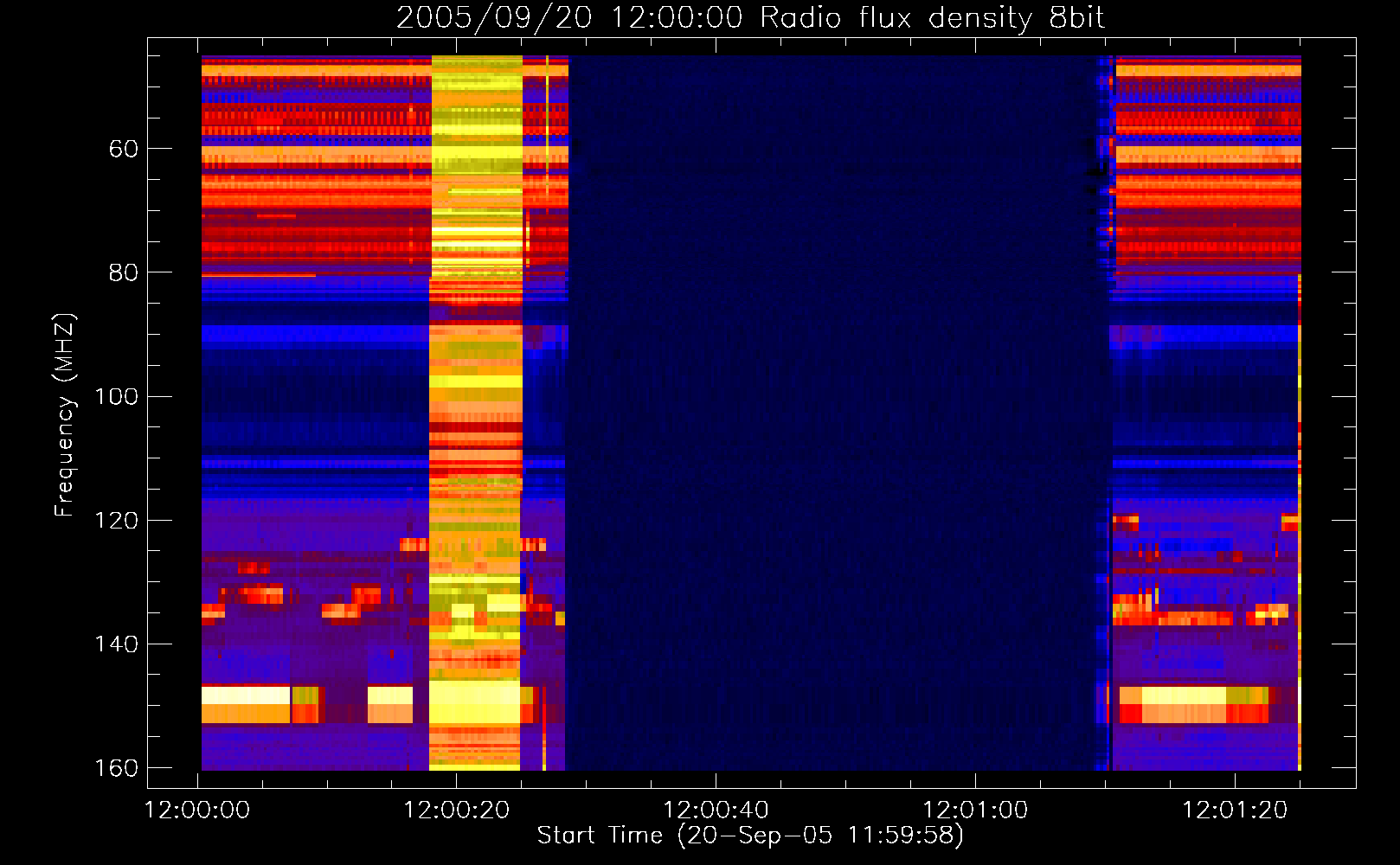Image resolution: width=1400 pixels, height=865 pixels.
Task: Click the '140' frequency tick label
Action: pos(116,644)
